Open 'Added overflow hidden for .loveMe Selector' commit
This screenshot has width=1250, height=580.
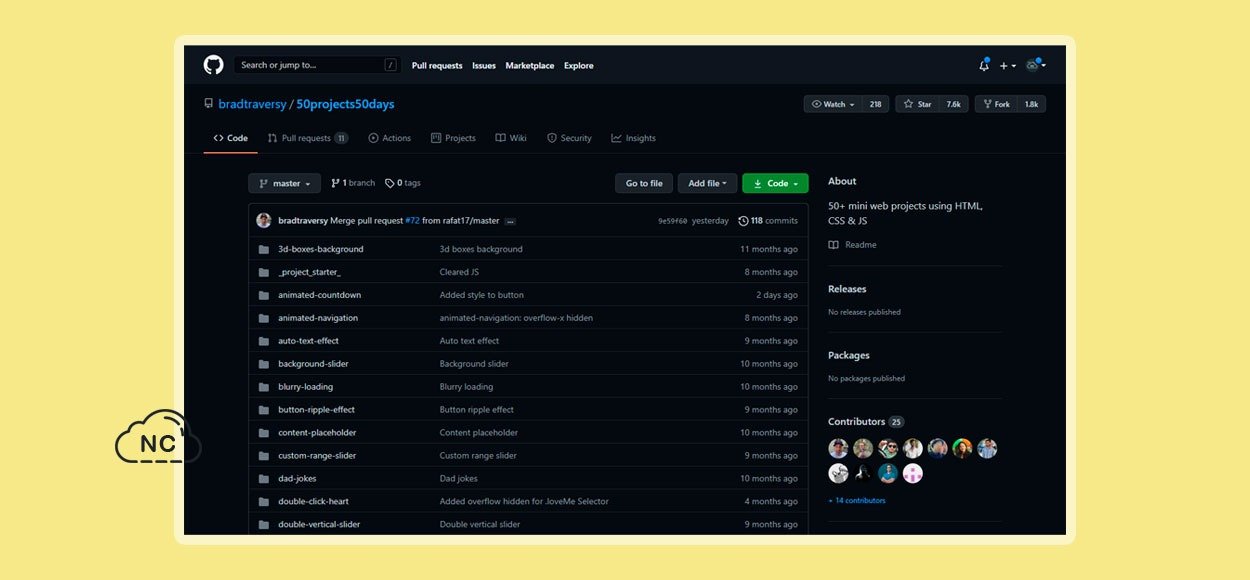point(524,502)
